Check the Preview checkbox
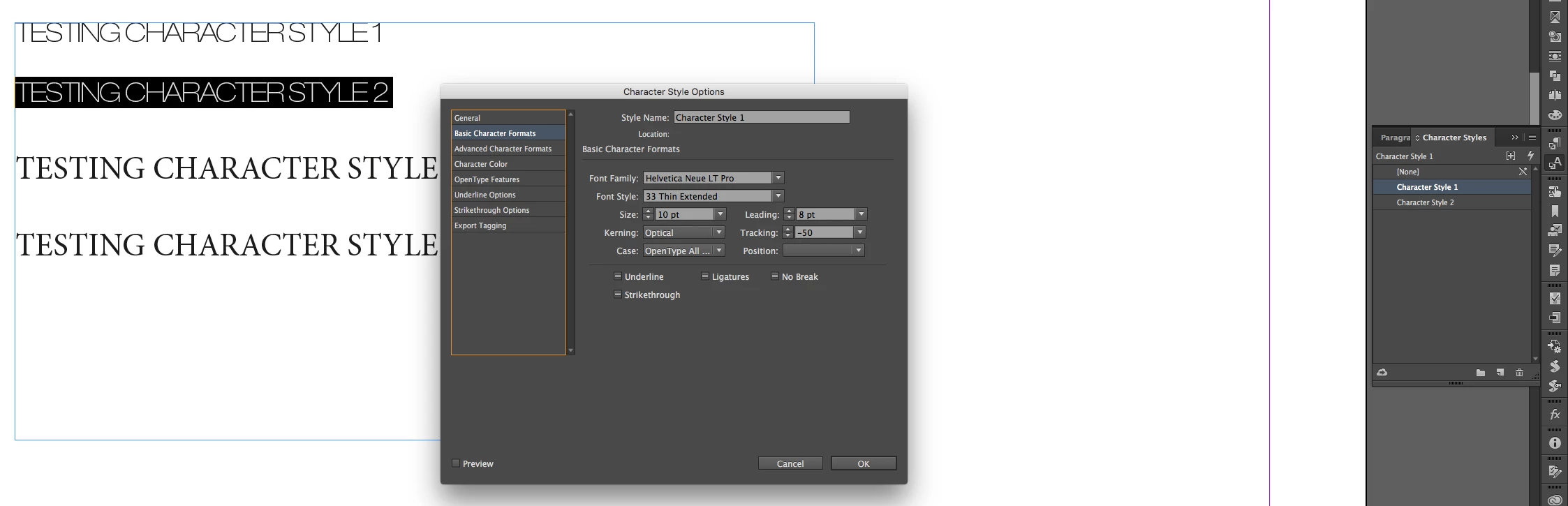This screenshot has height=506, width=1568. 456,463
